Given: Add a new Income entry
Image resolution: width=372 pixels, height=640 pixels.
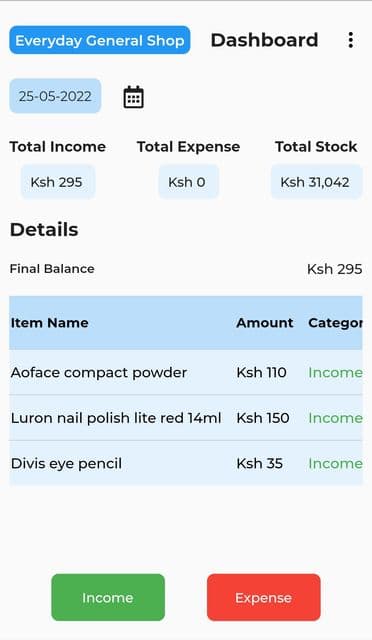Looking at the screenshot, I should coord(108,597).
